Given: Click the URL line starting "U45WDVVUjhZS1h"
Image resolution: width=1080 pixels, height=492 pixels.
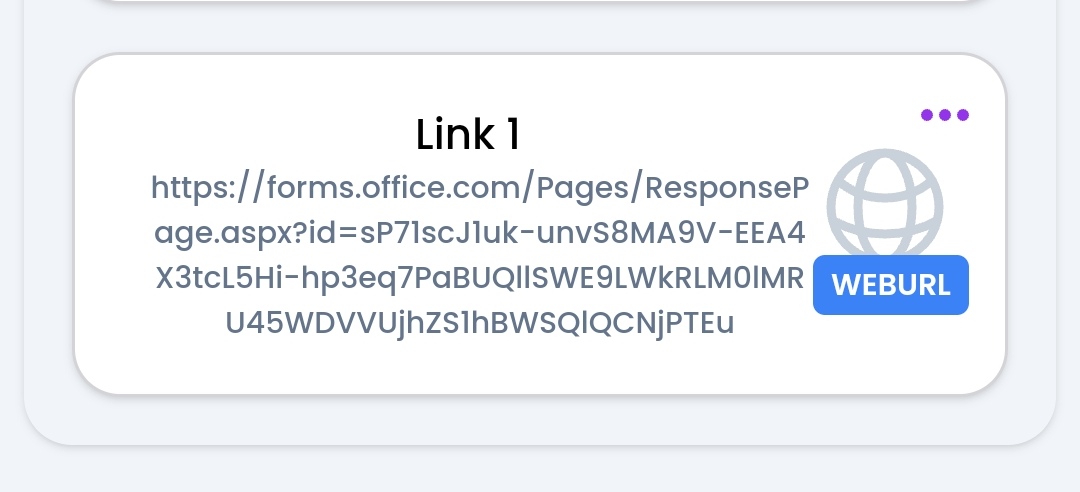Looking at the screenshot, I should (480, 323).
